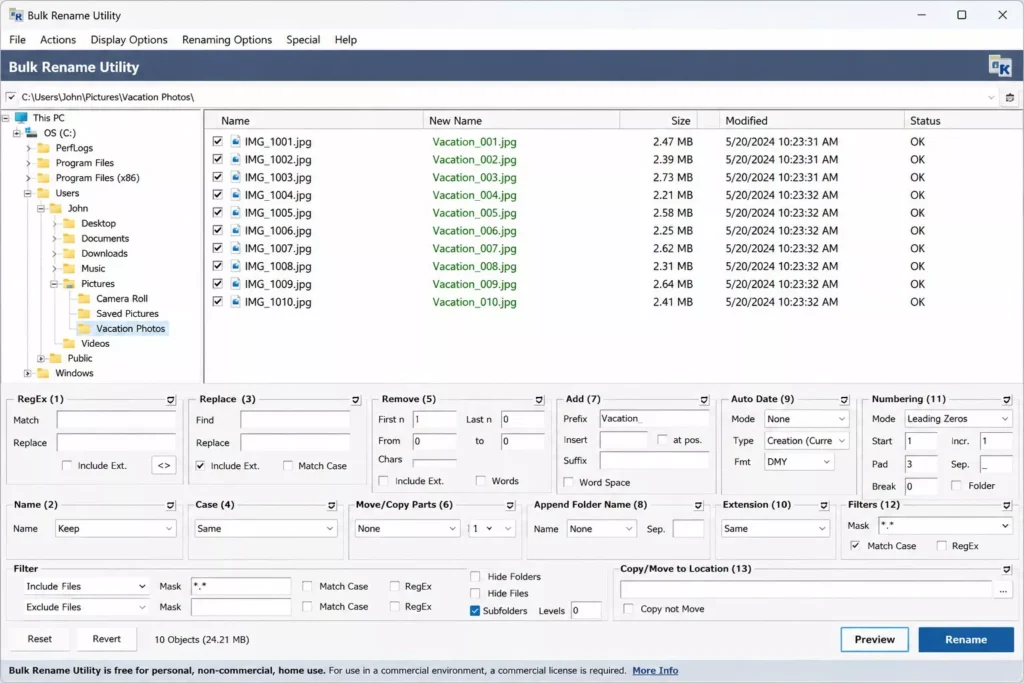Click the Case (4) panel toggle icon

click(x=331, y=505)
